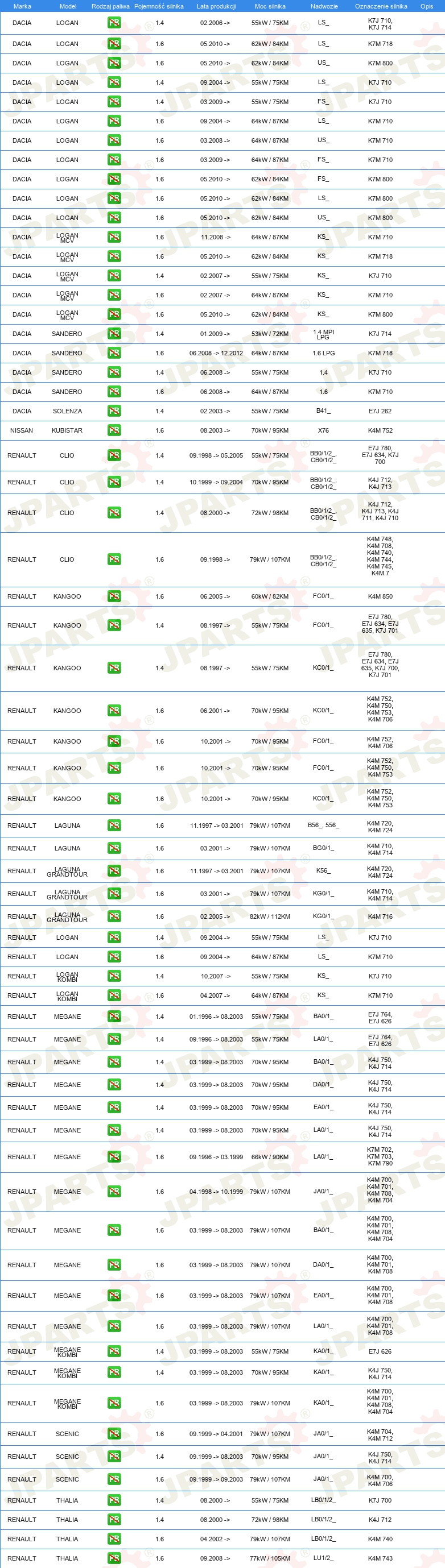Click fuel icon in Clio 79kW / 107KM row
The image size is (445, 1568).
coord(114,559)
